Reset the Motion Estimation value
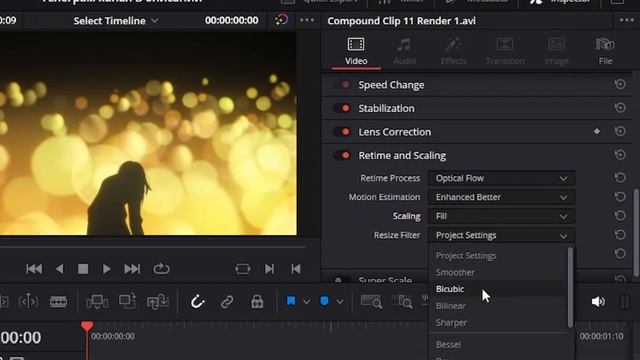This screenshot has width=640, height=360. pos(620,197)
